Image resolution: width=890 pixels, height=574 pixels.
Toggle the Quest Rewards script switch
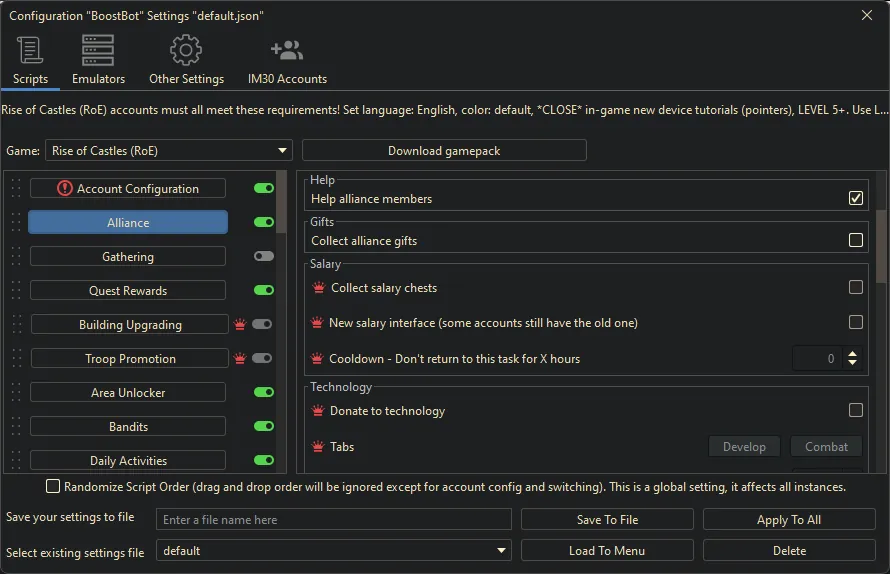click(264, 290)
